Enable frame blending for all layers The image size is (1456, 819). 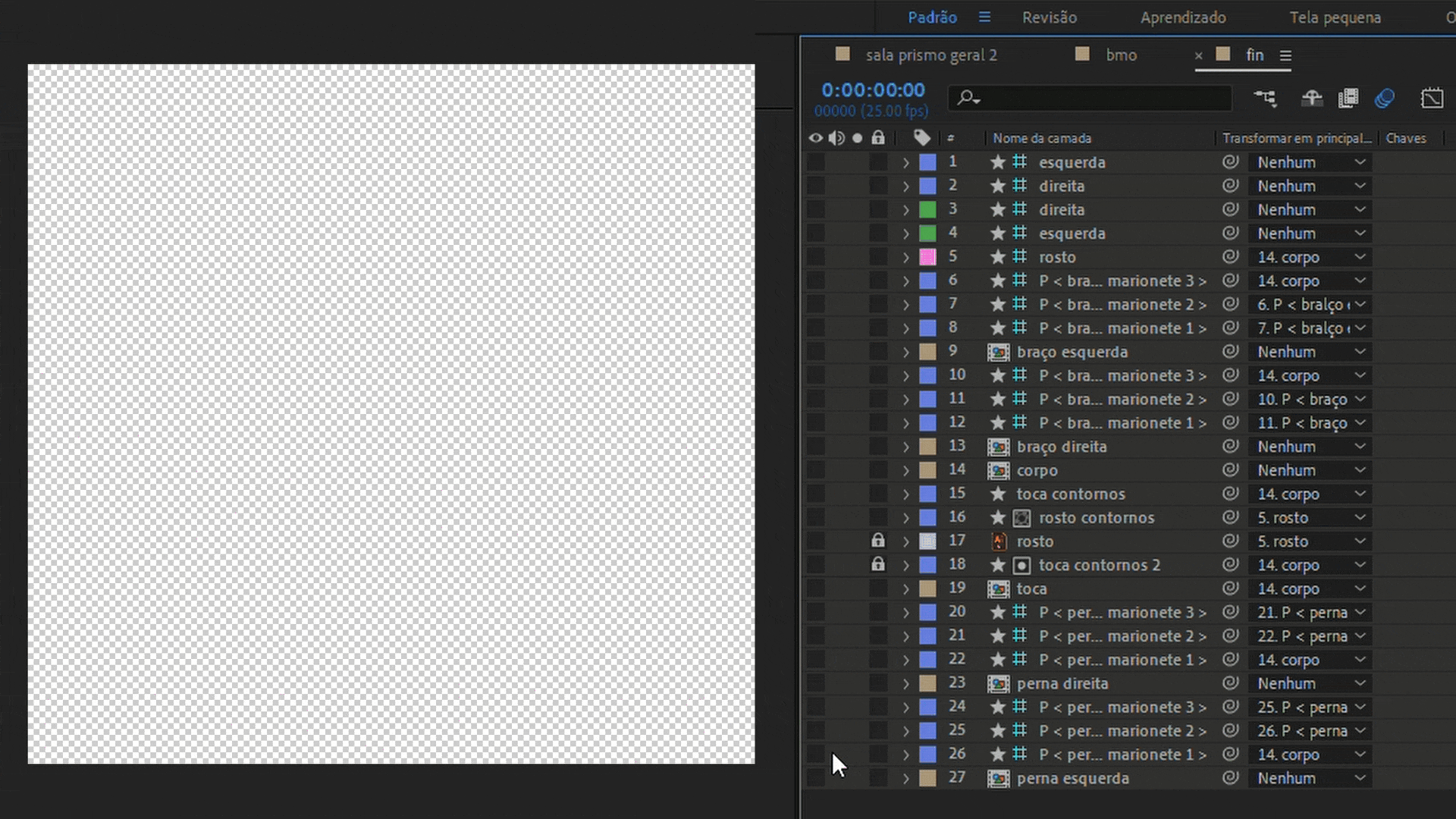click(x=1348, y=99)
